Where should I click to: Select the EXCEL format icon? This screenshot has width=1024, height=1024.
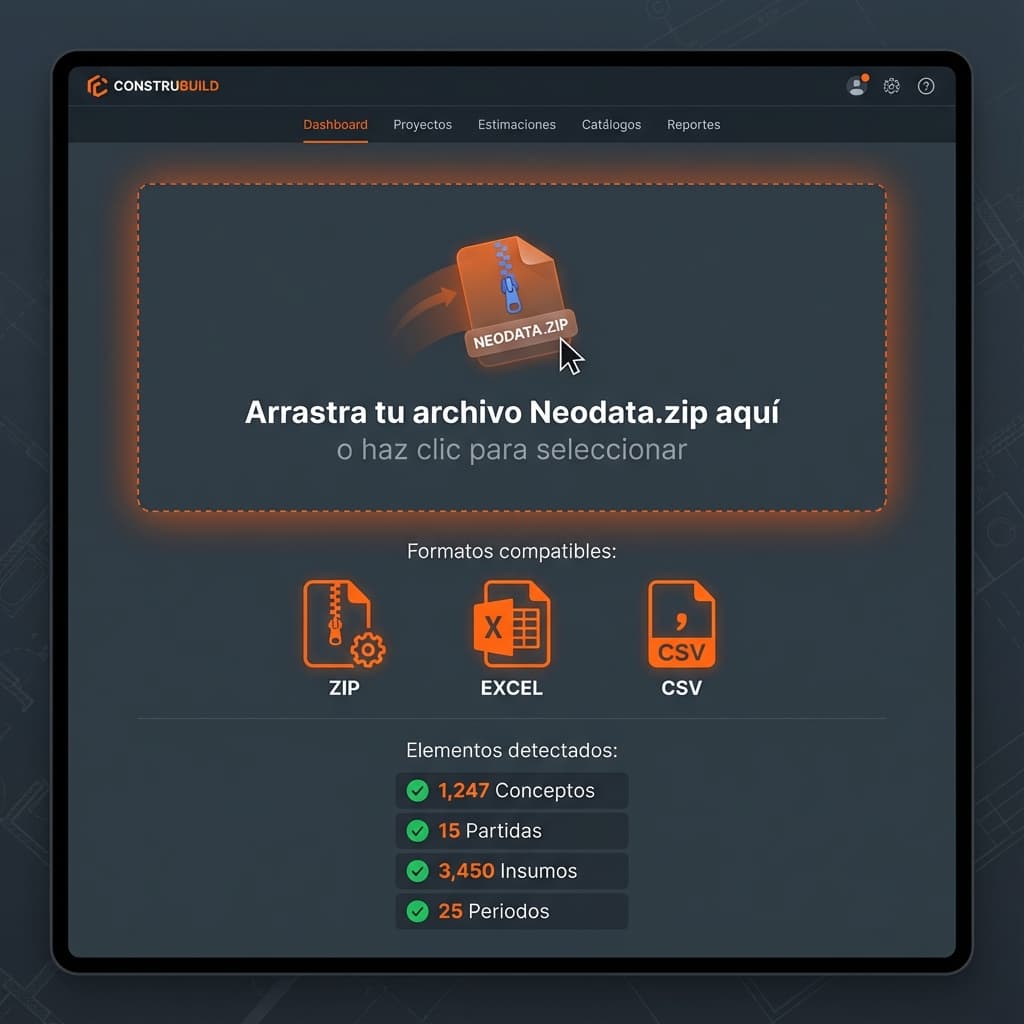coord(511,622)
